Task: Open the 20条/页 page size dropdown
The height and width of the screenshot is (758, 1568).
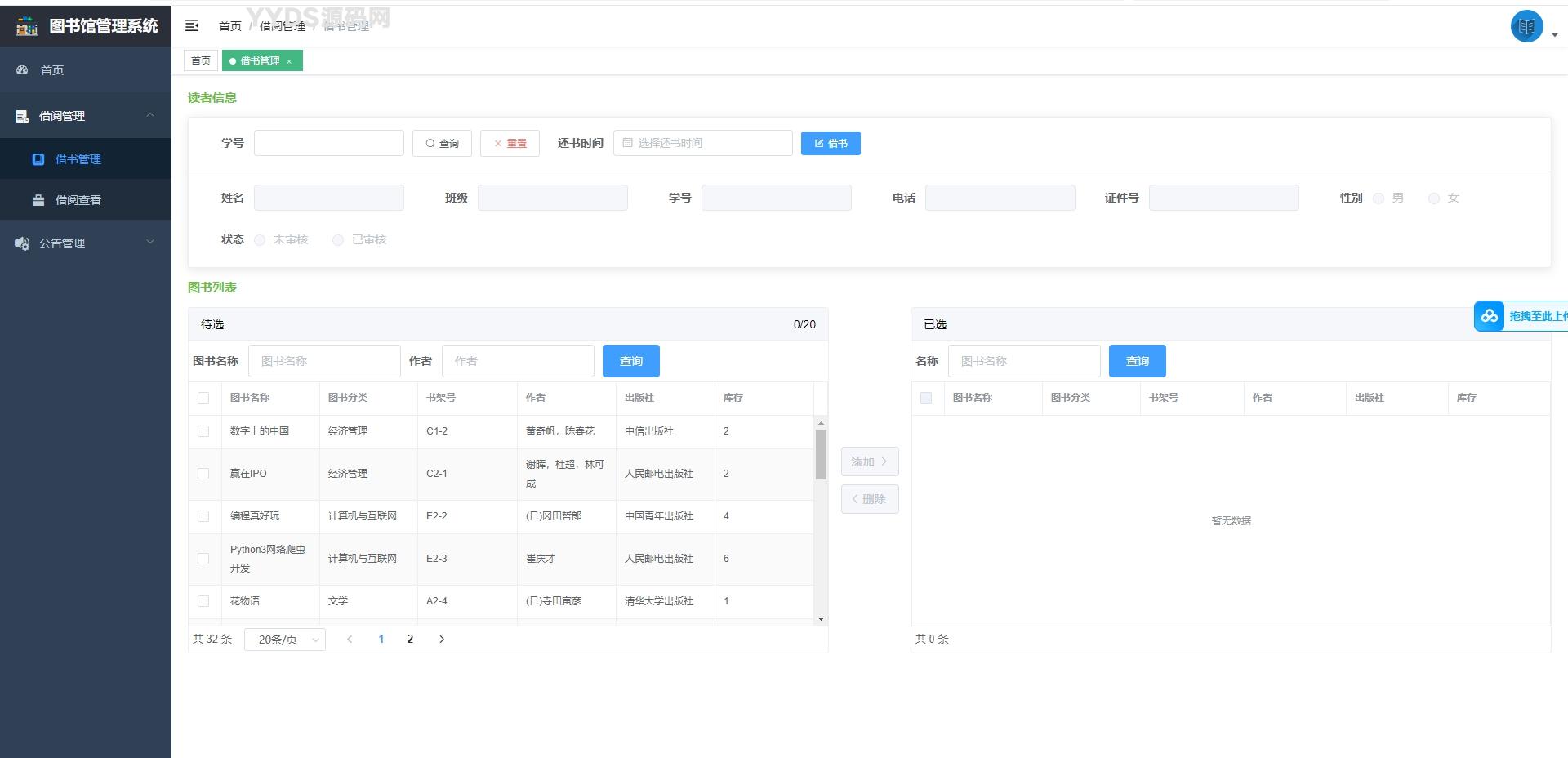Action: [x=285, y=640]
